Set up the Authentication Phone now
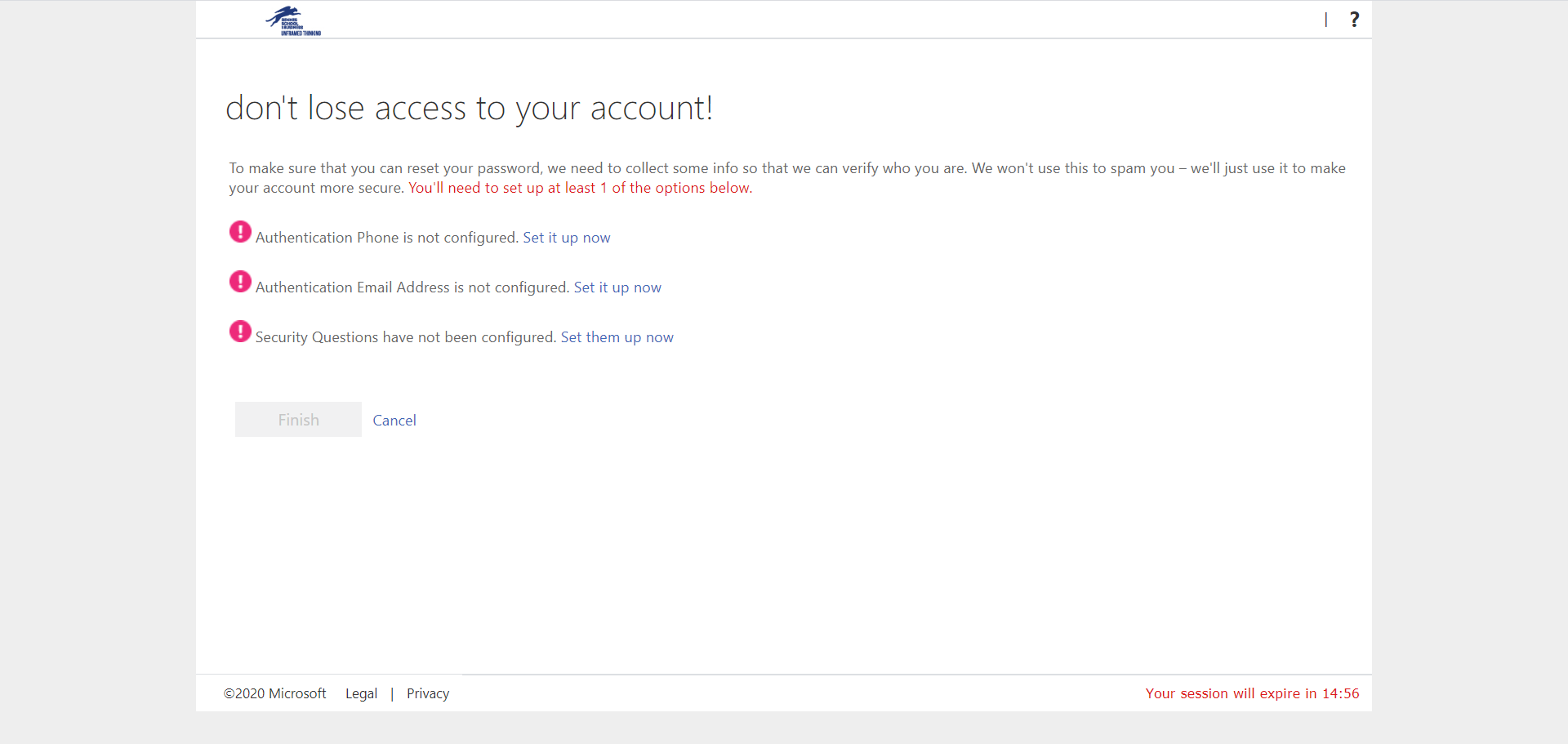The width and height of the screenshot is (1568, 744). pyautogui.click(x=567, y=238)
